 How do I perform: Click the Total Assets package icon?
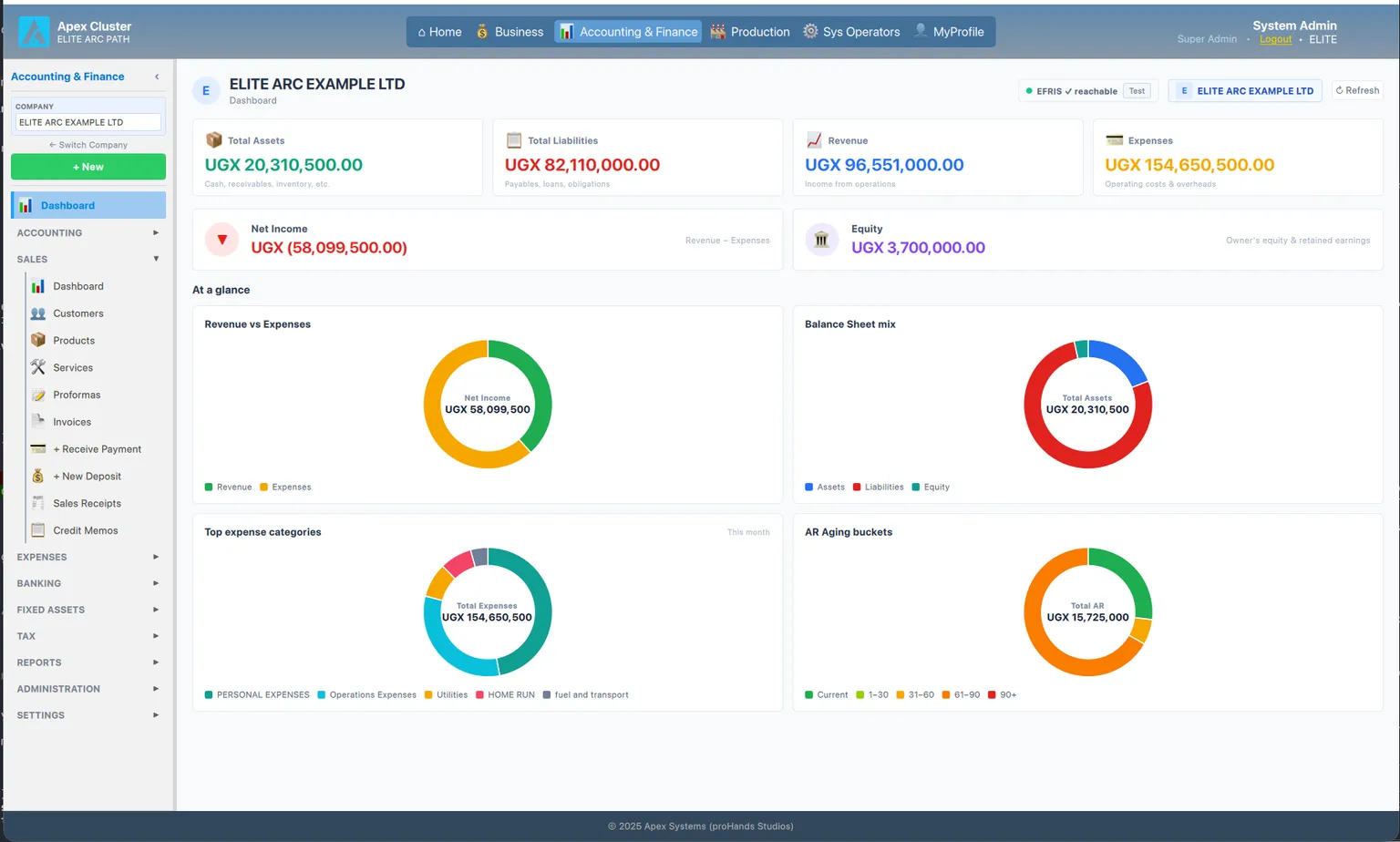214,140
